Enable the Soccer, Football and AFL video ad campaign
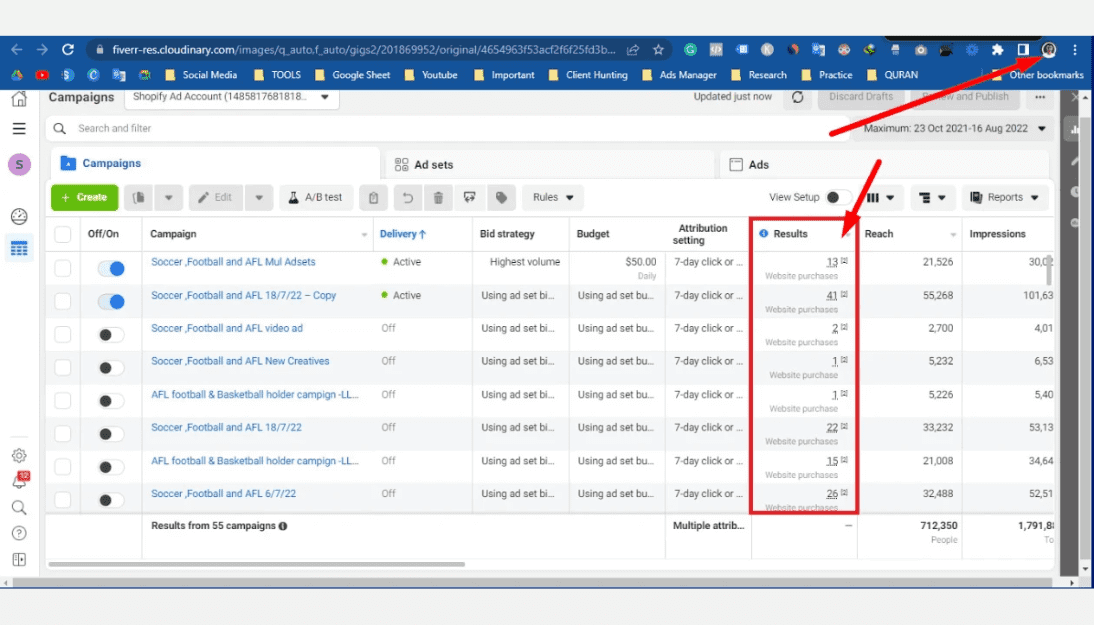1094x625 pixels. coord(111,335)
